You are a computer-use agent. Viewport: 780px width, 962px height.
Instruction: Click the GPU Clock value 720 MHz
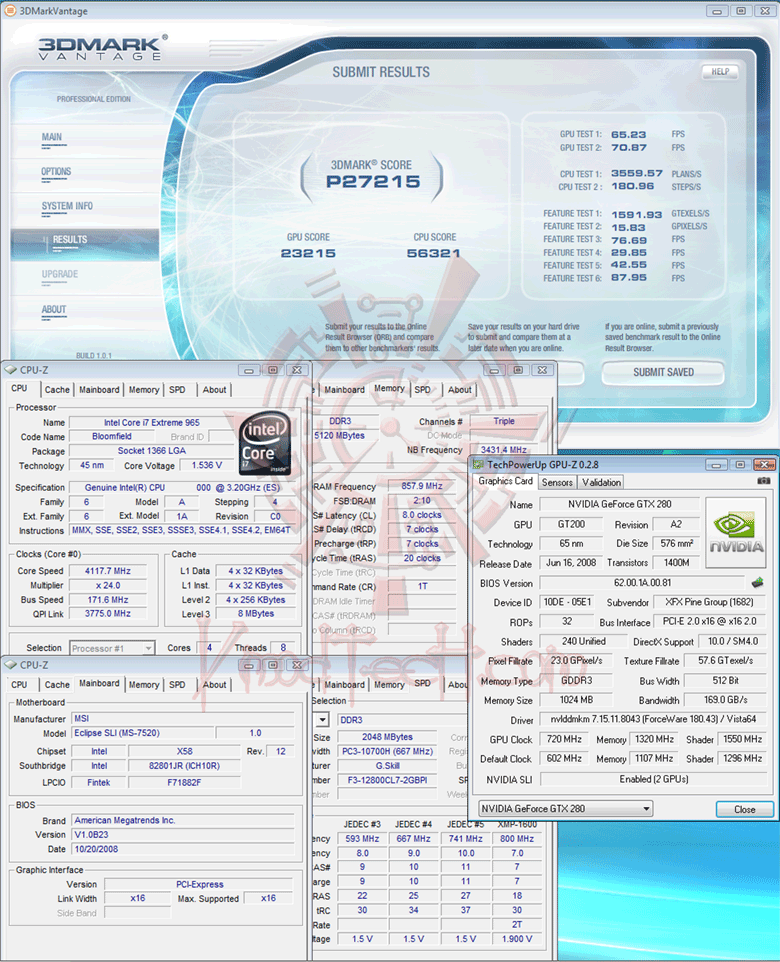pyautogui.click(x=564, y=739)
